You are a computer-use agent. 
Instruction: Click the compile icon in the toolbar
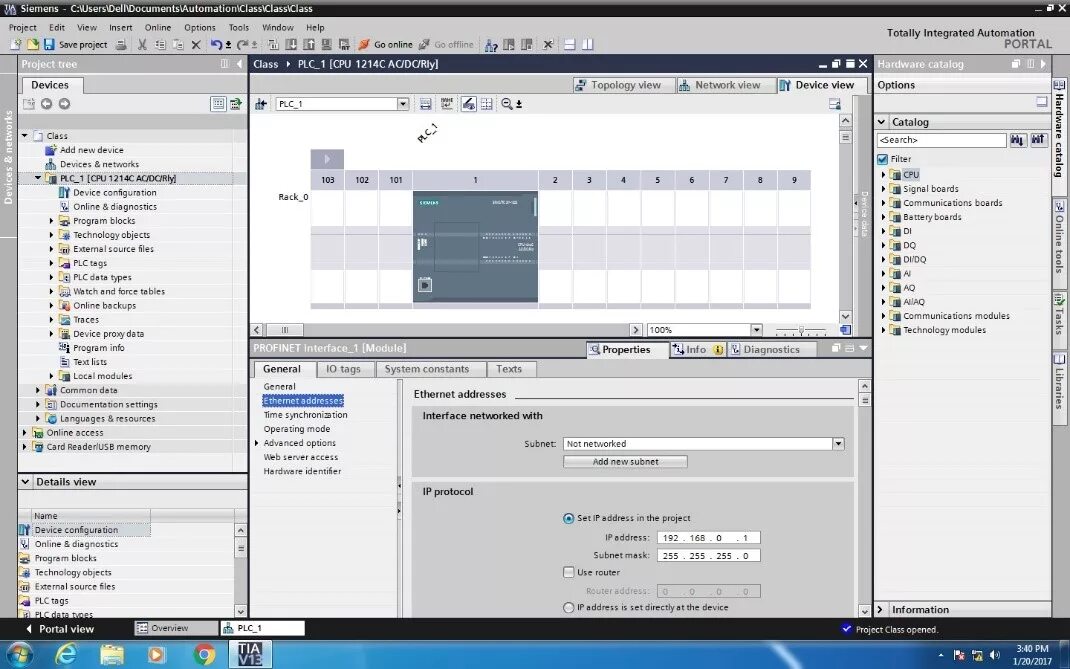pos(272,44)
